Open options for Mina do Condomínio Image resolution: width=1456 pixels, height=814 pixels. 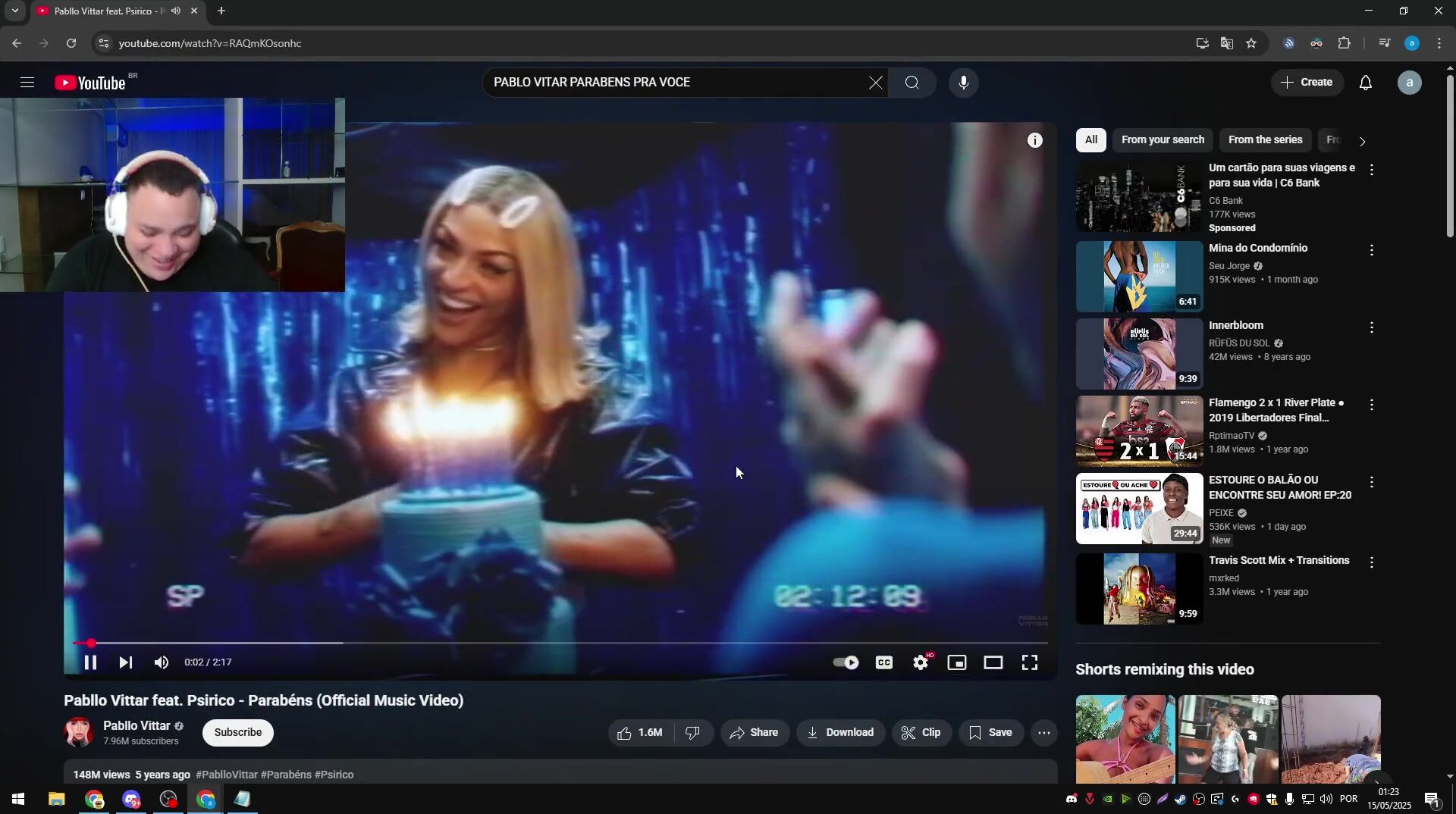pos(1372,250)
